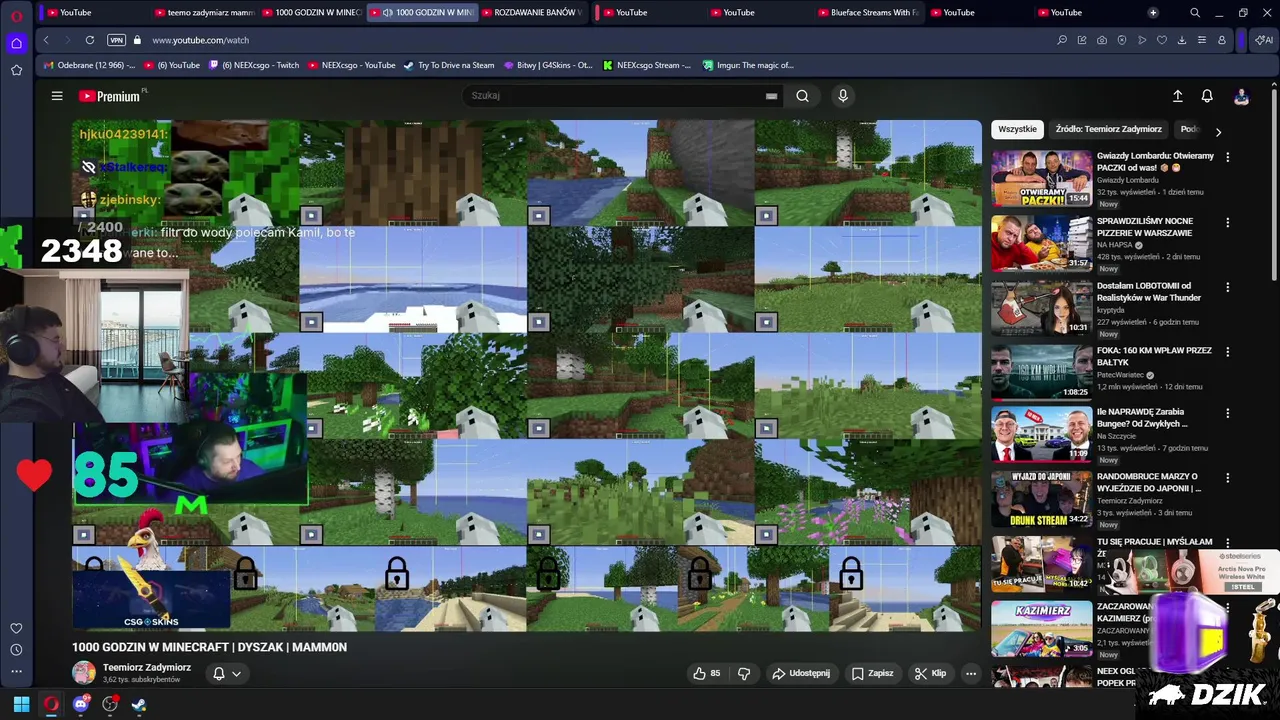
Task: Open Drunk Stream wyjazd do Japonii thumbnail
Action: click(1041, 498)
